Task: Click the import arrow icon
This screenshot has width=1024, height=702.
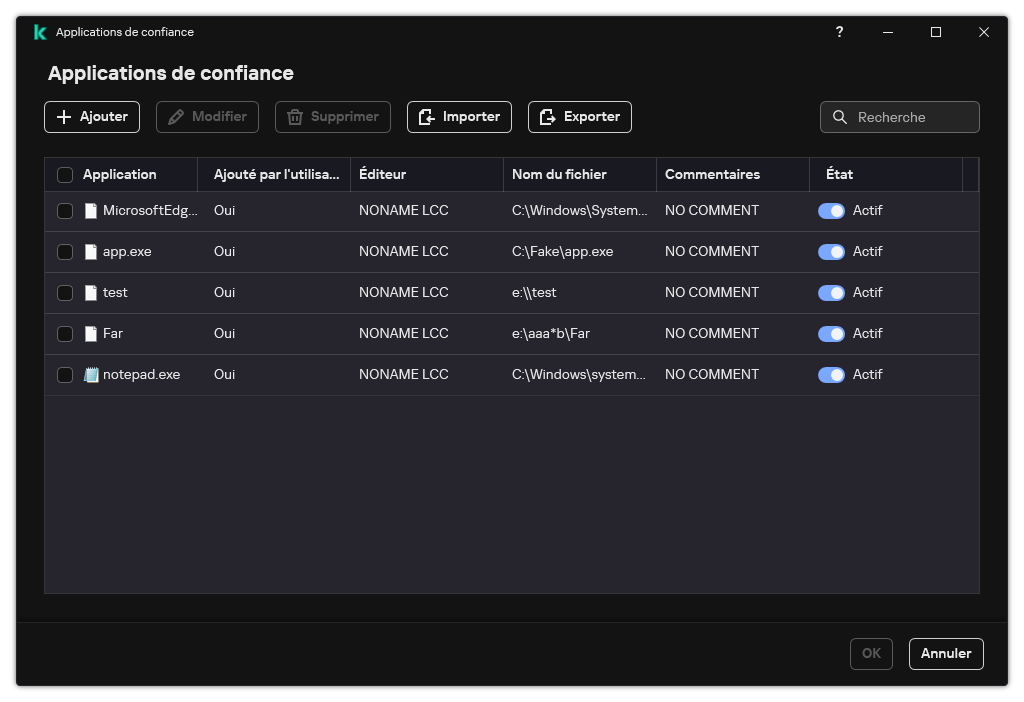Action: pyautogui.click(x=424, y=116)
